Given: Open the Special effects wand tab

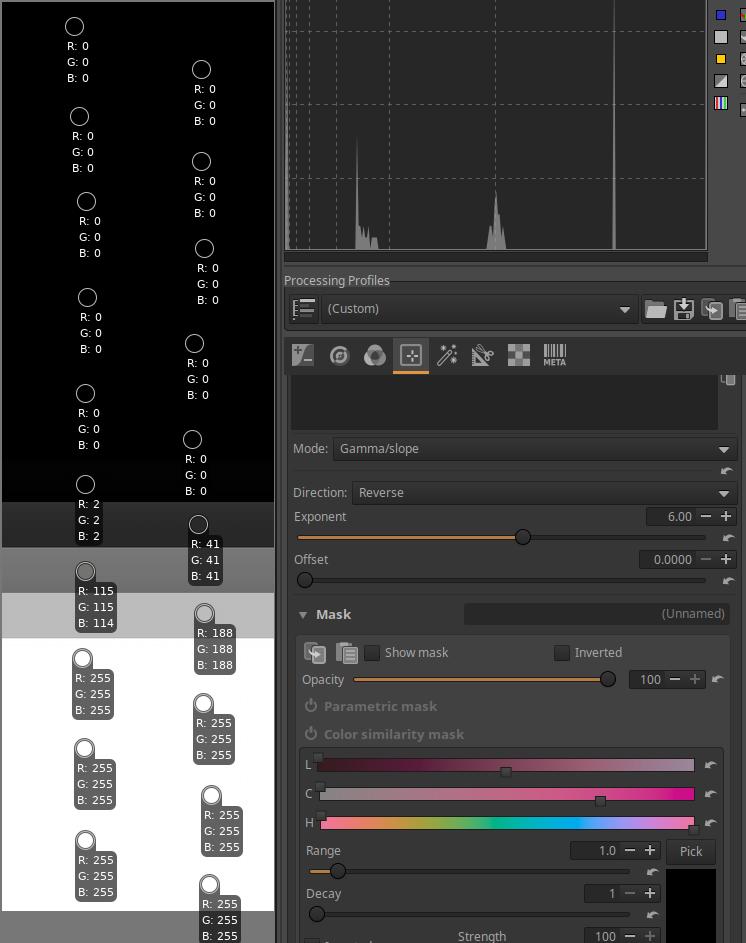Looking at the screenshot, I should coord(447,355).
